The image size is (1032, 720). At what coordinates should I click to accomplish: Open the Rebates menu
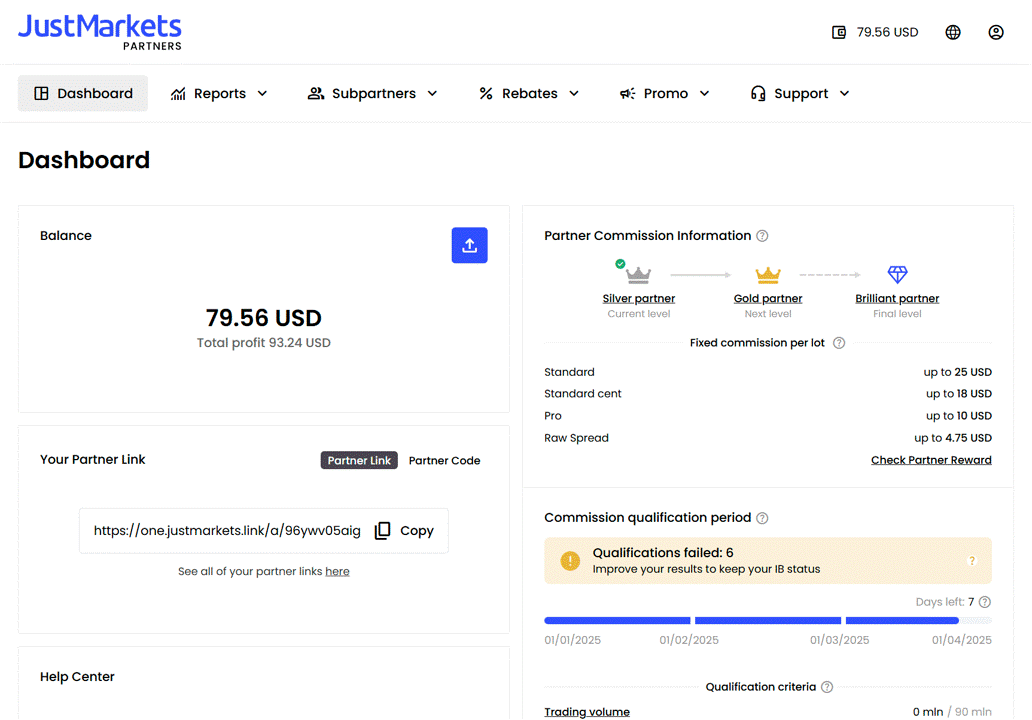529,93
